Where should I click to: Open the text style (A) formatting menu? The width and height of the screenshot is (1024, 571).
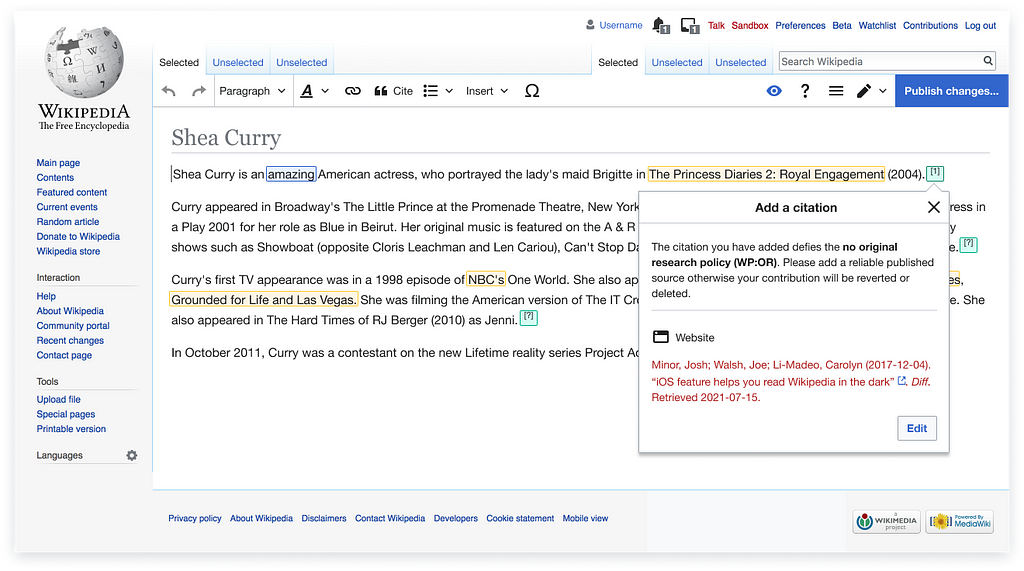click(x=314, y=91)
